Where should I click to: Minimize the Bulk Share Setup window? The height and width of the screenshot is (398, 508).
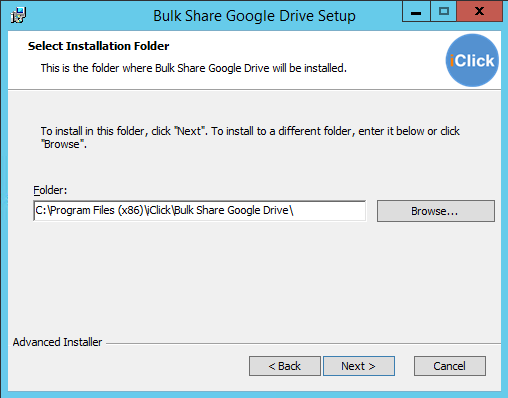tap(416, 12)
